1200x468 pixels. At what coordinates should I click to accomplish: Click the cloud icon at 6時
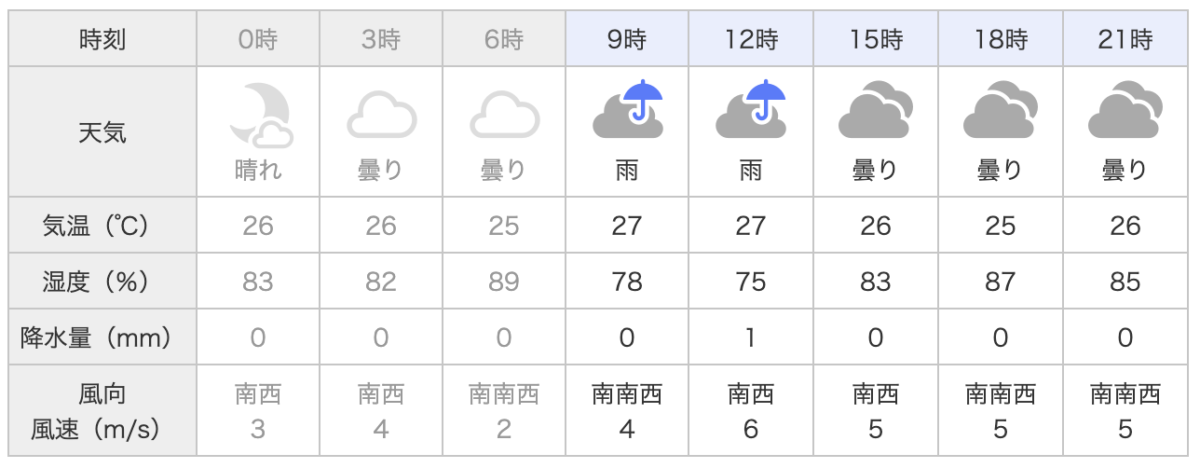pos(504,115)
